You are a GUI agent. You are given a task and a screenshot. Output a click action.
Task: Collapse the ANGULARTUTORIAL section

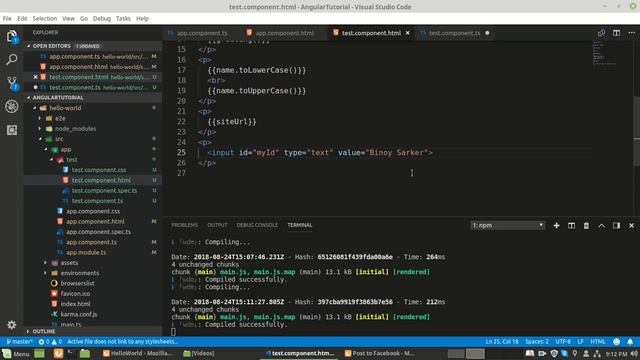point(29,98)
